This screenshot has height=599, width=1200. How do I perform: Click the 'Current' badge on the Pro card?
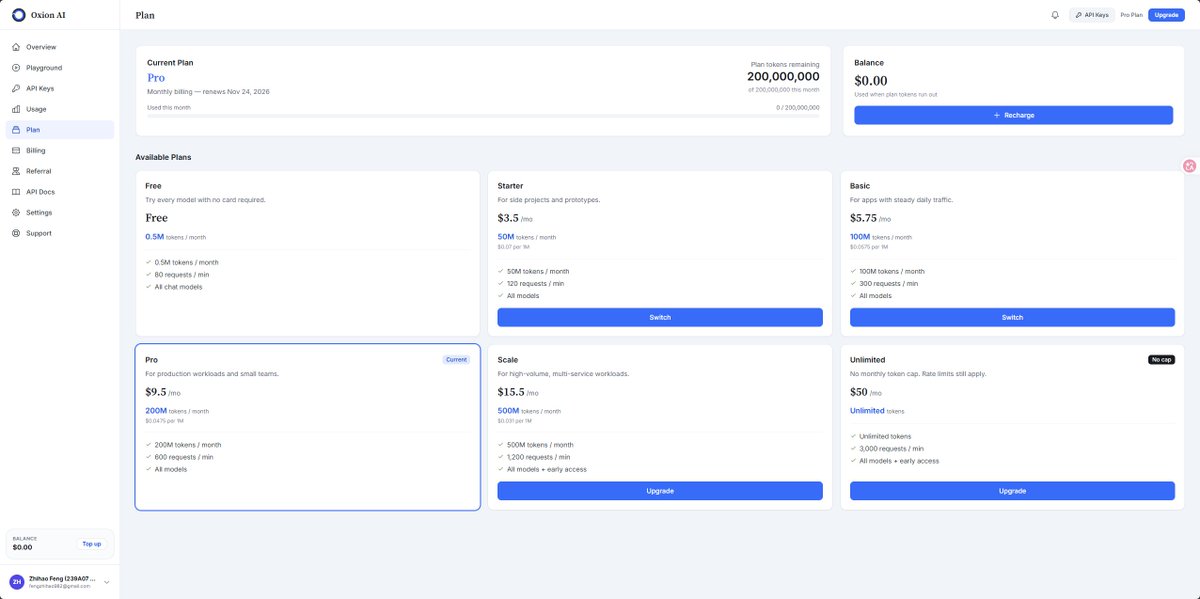(x=456, y=360)
